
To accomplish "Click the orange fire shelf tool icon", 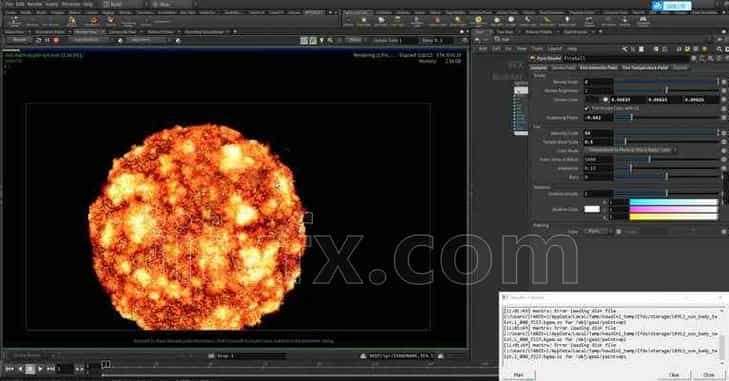I will pyautogui.click(x=93, y=20).
